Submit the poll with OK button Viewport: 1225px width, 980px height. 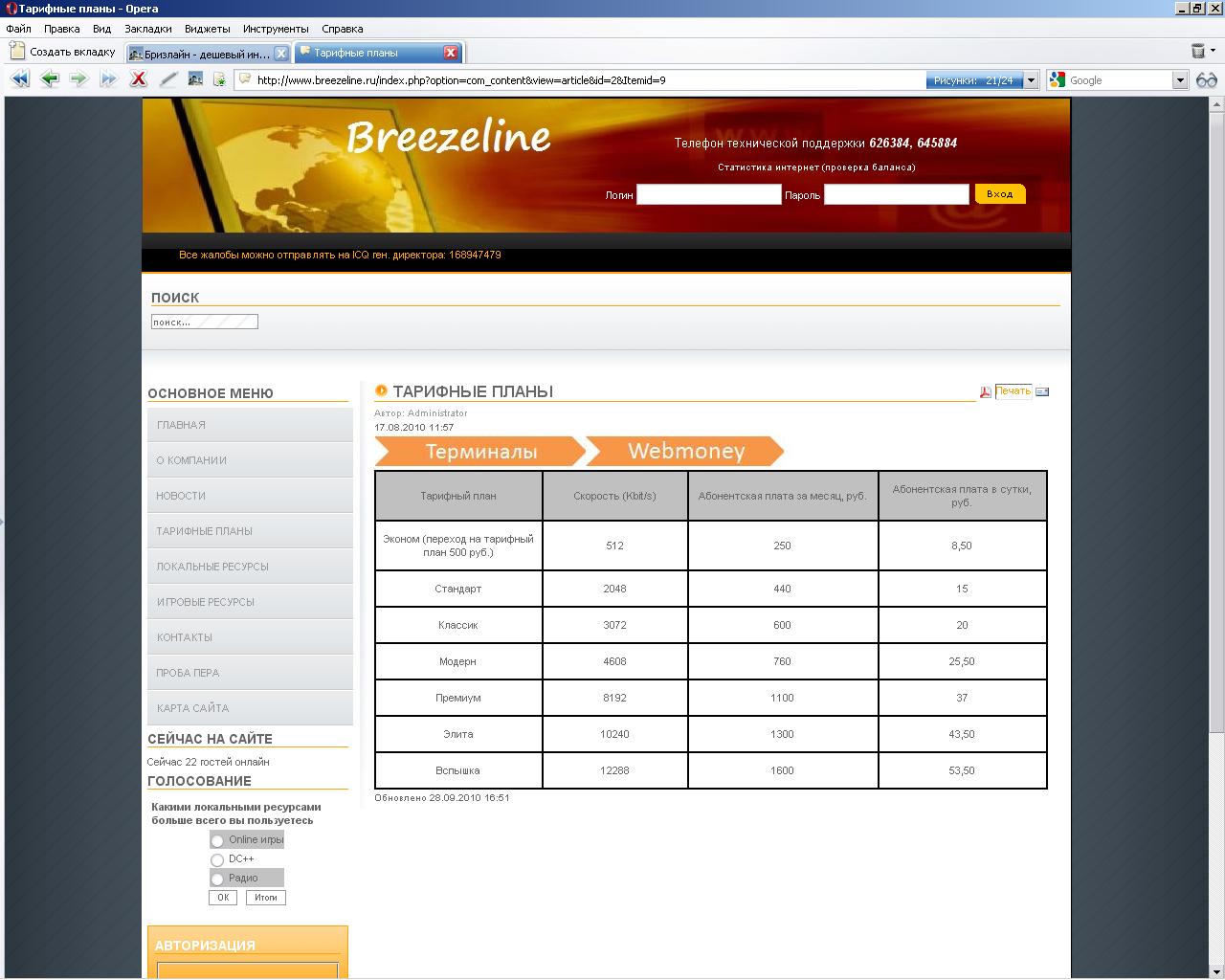click(223, 898)
